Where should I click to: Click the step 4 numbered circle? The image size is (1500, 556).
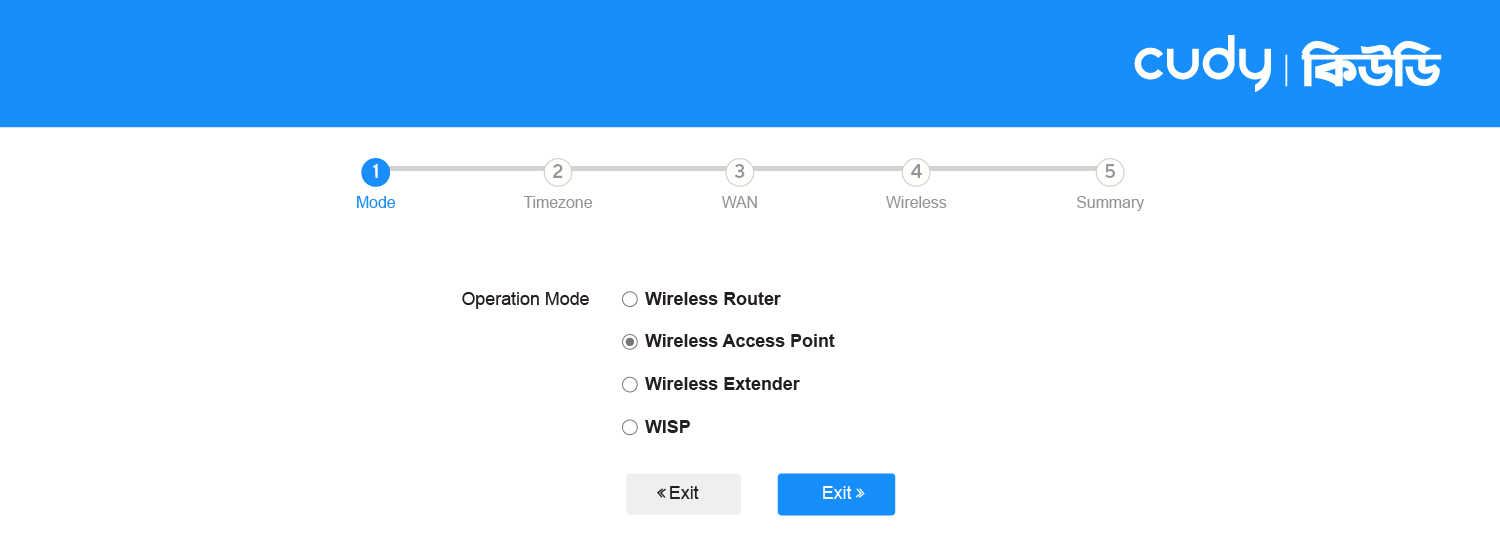(x=916, y=172)
